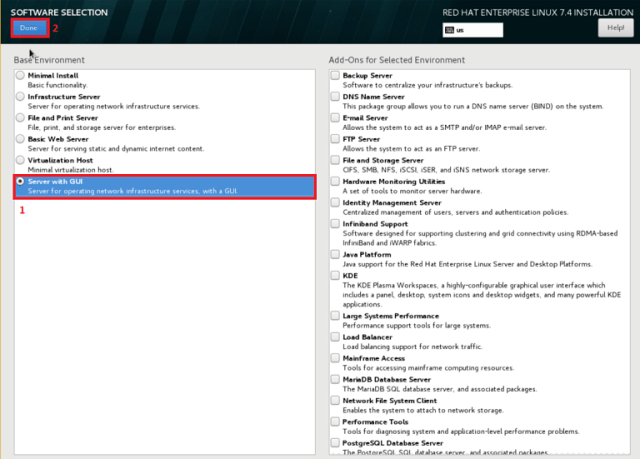Tick Mainframe Access checkbox
This screenshot has width=640, height=459.
tap(335, 358)
